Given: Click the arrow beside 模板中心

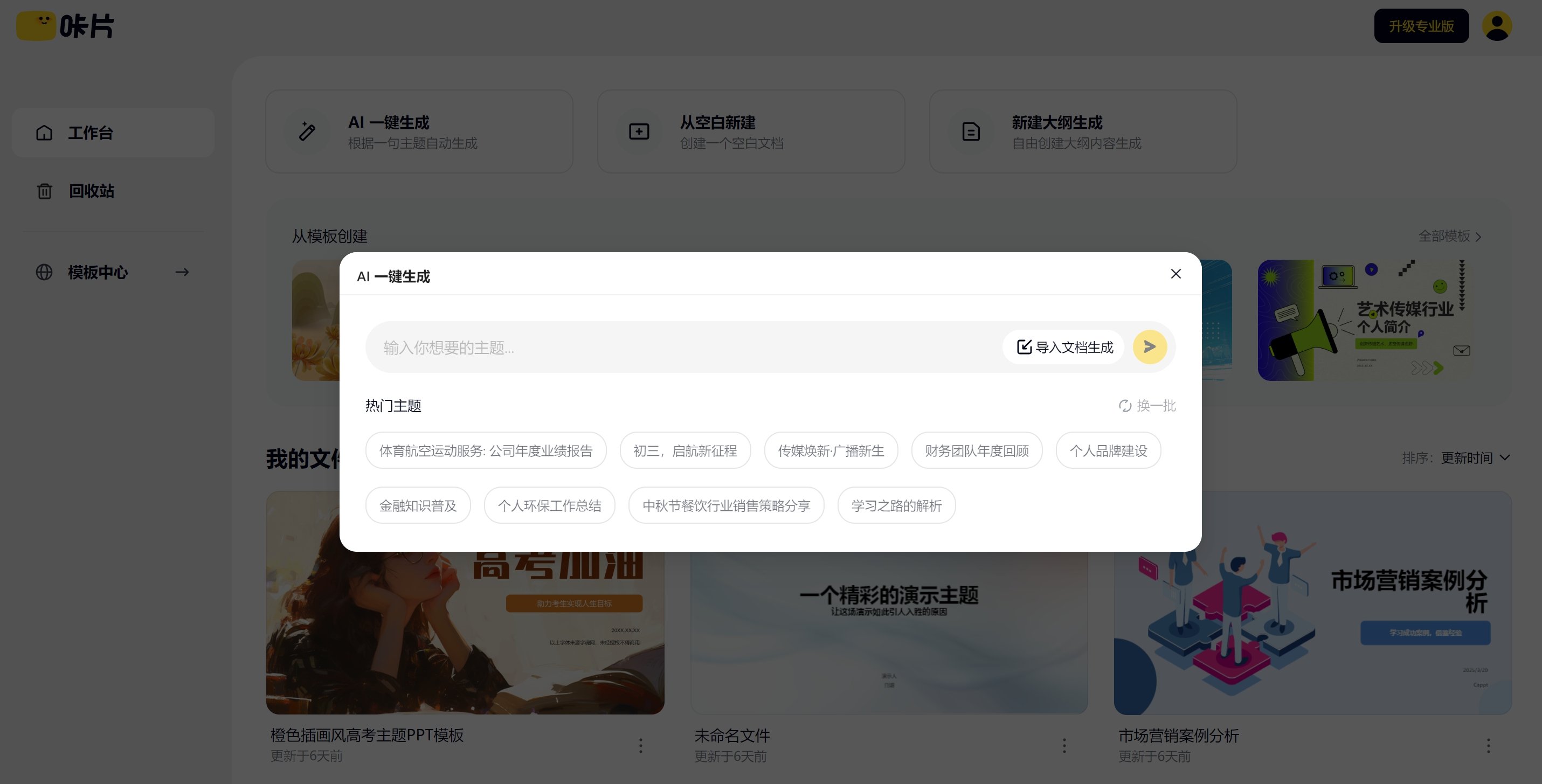Looking at the screenshot, I should [x=182, y=272].
